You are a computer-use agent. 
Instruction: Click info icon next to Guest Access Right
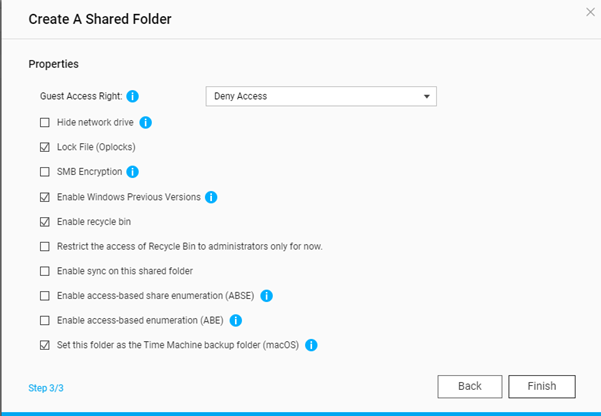click(x=133, y=97)
